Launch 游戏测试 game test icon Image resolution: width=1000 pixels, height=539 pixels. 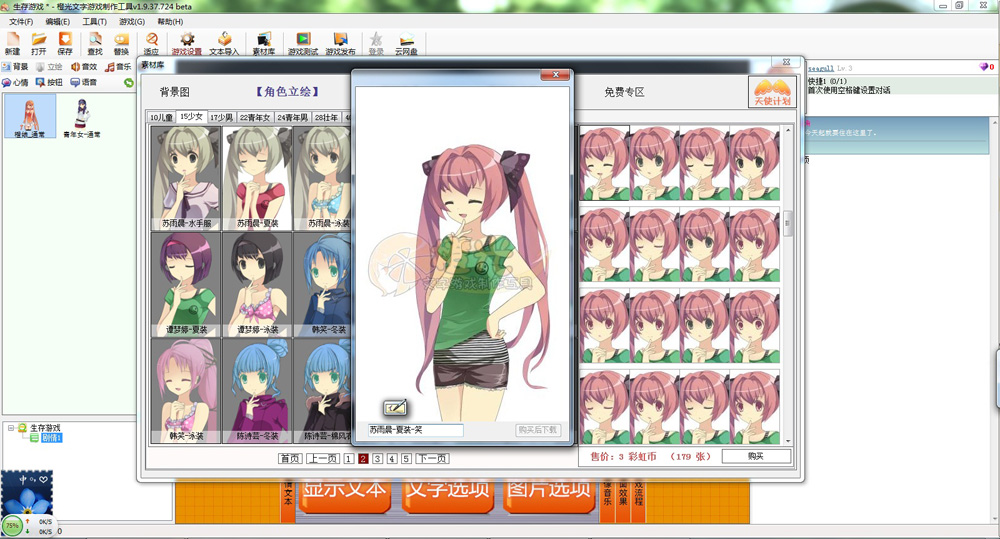pyautogui.click(x=303, y=40)
